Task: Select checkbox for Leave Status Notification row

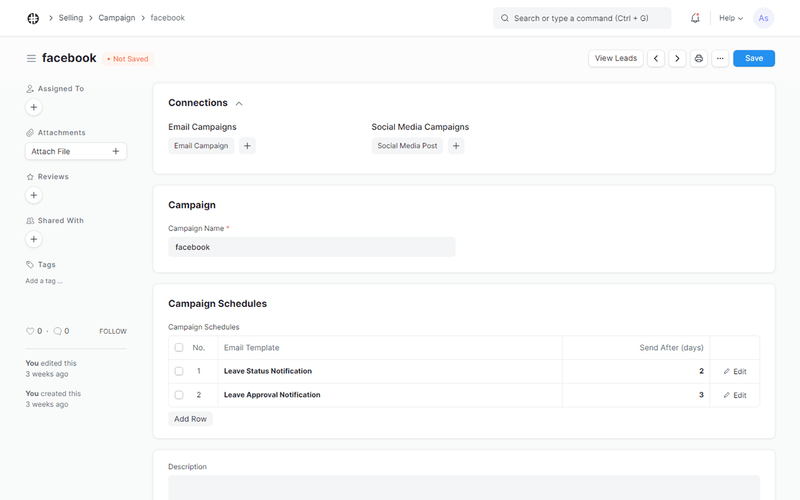Action: (x=179, y=371)
